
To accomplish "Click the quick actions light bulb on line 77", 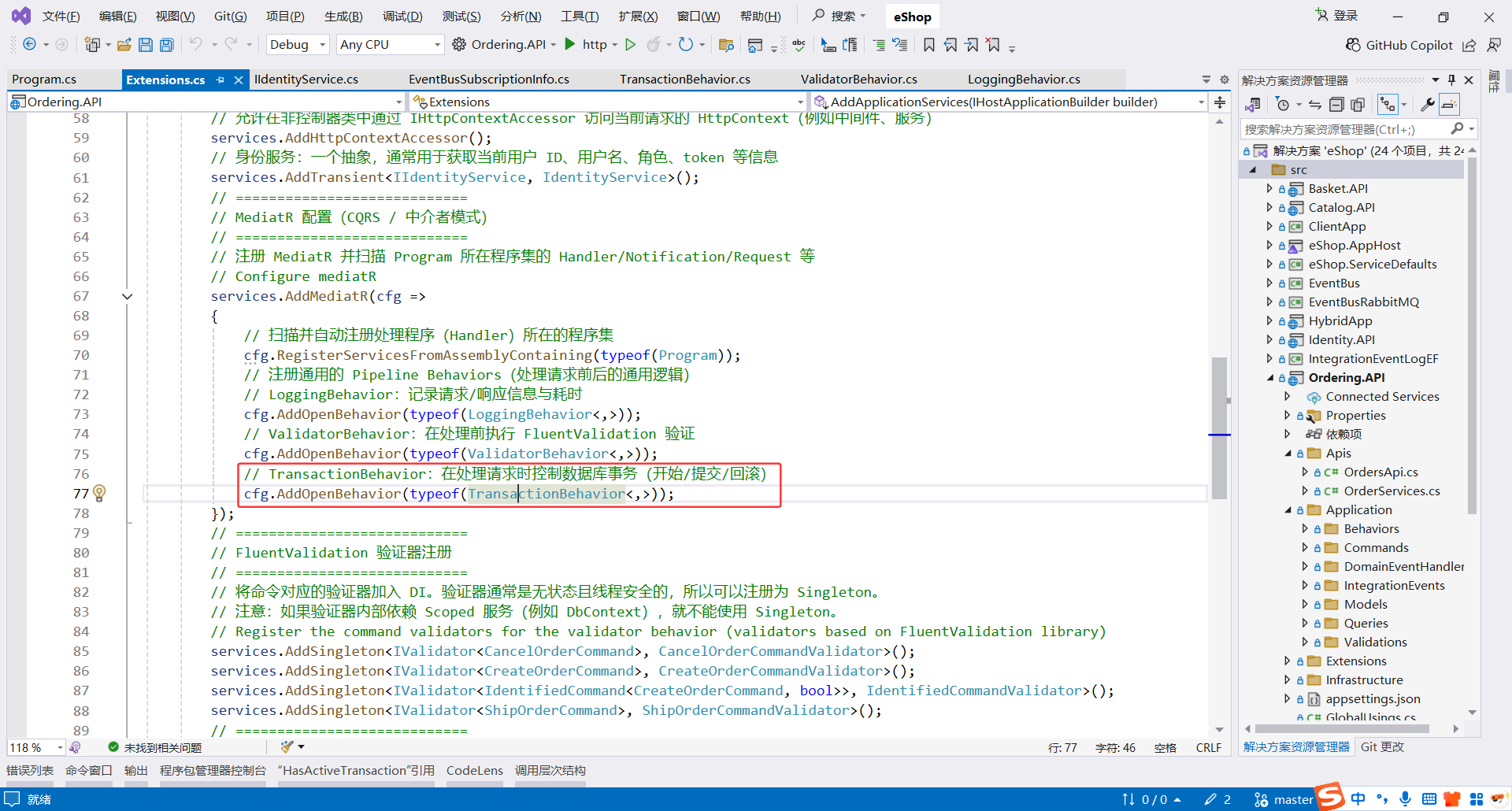I will (99, 493).
